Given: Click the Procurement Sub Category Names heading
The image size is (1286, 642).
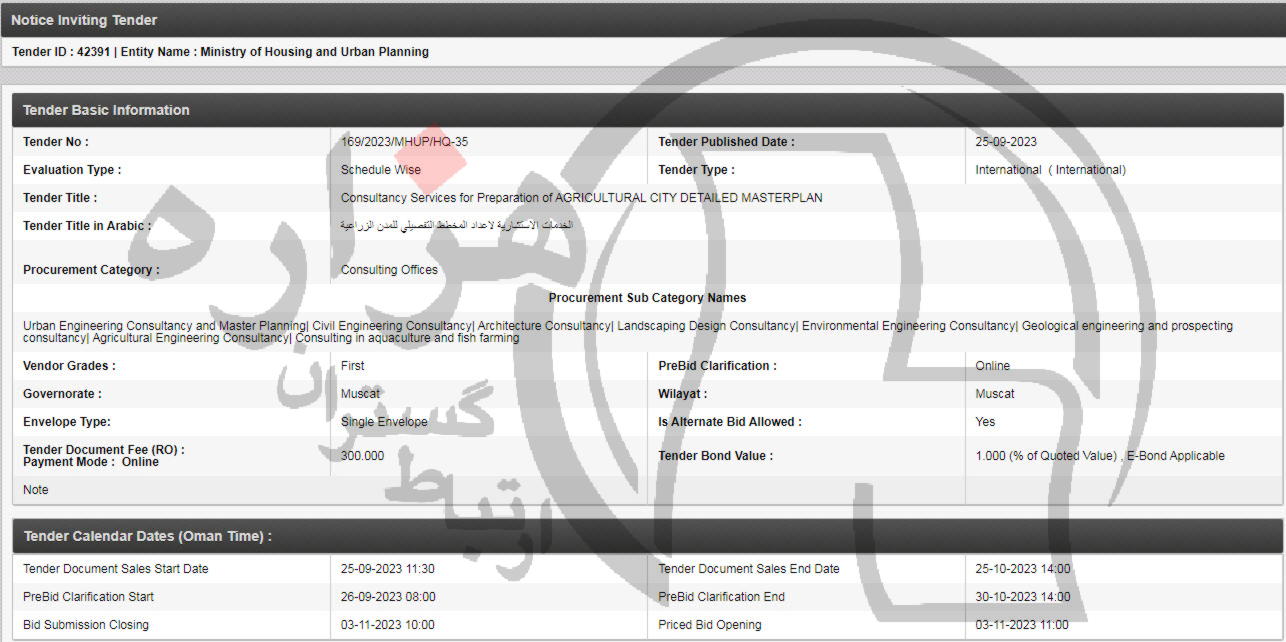Looking at the screenshot, I should point(647,298).
